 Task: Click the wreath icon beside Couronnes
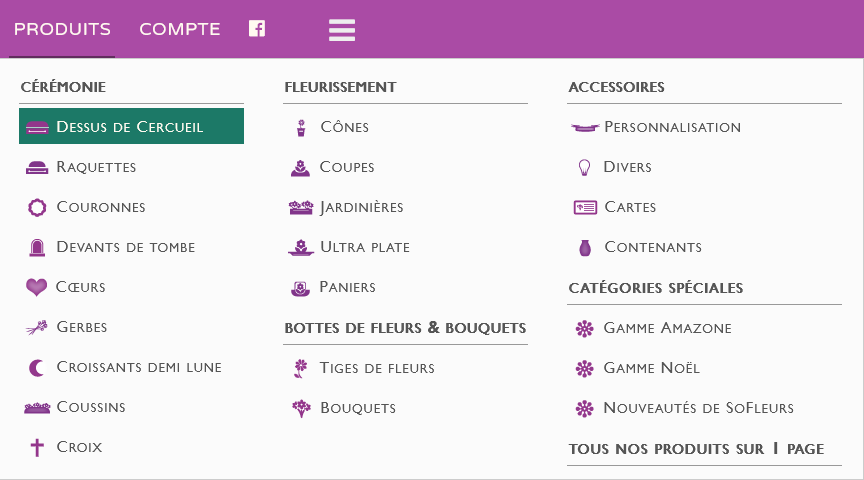pos(37,207)
